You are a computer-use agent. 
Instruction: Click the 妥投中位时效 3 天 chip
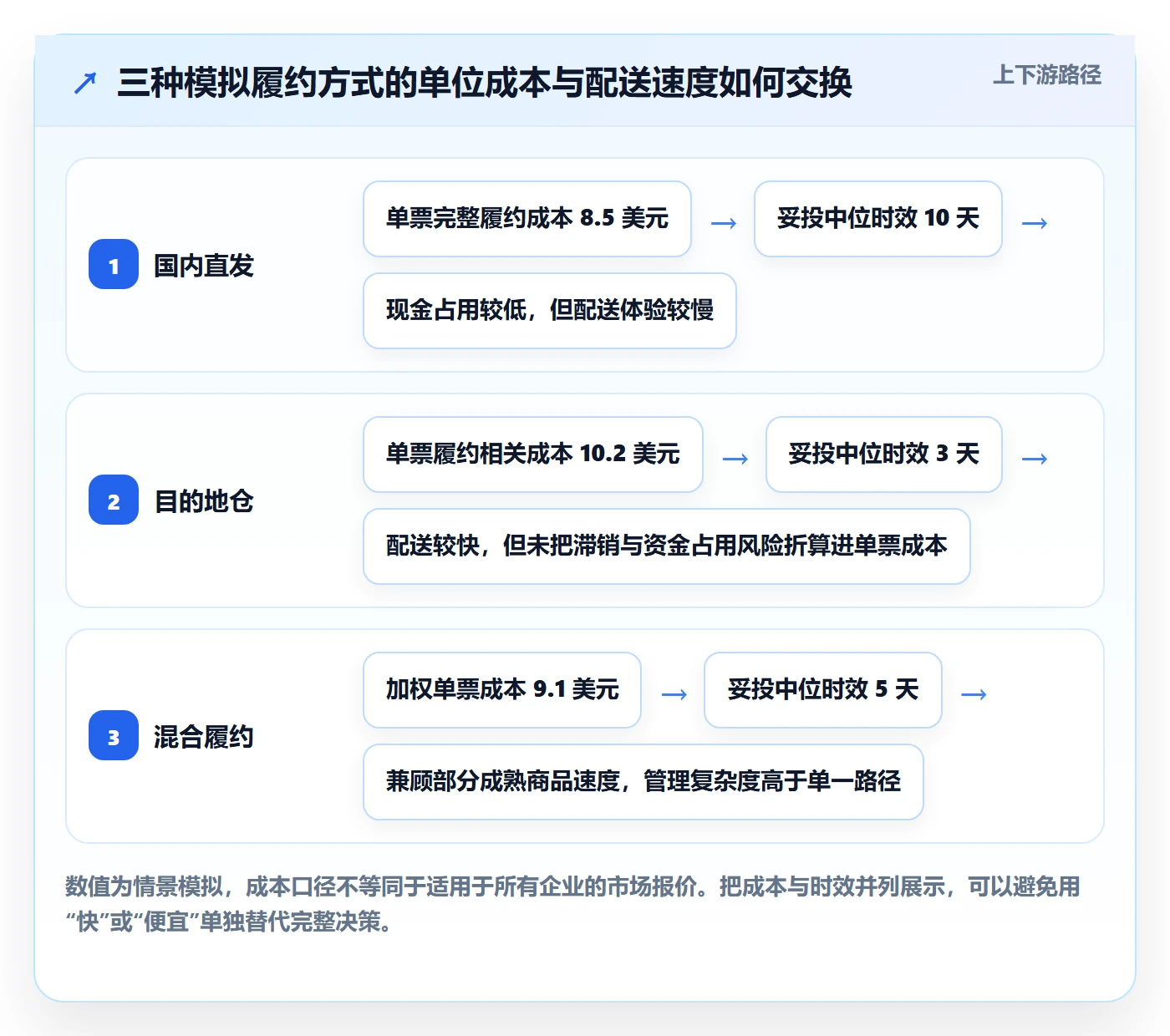click(884, 455)
